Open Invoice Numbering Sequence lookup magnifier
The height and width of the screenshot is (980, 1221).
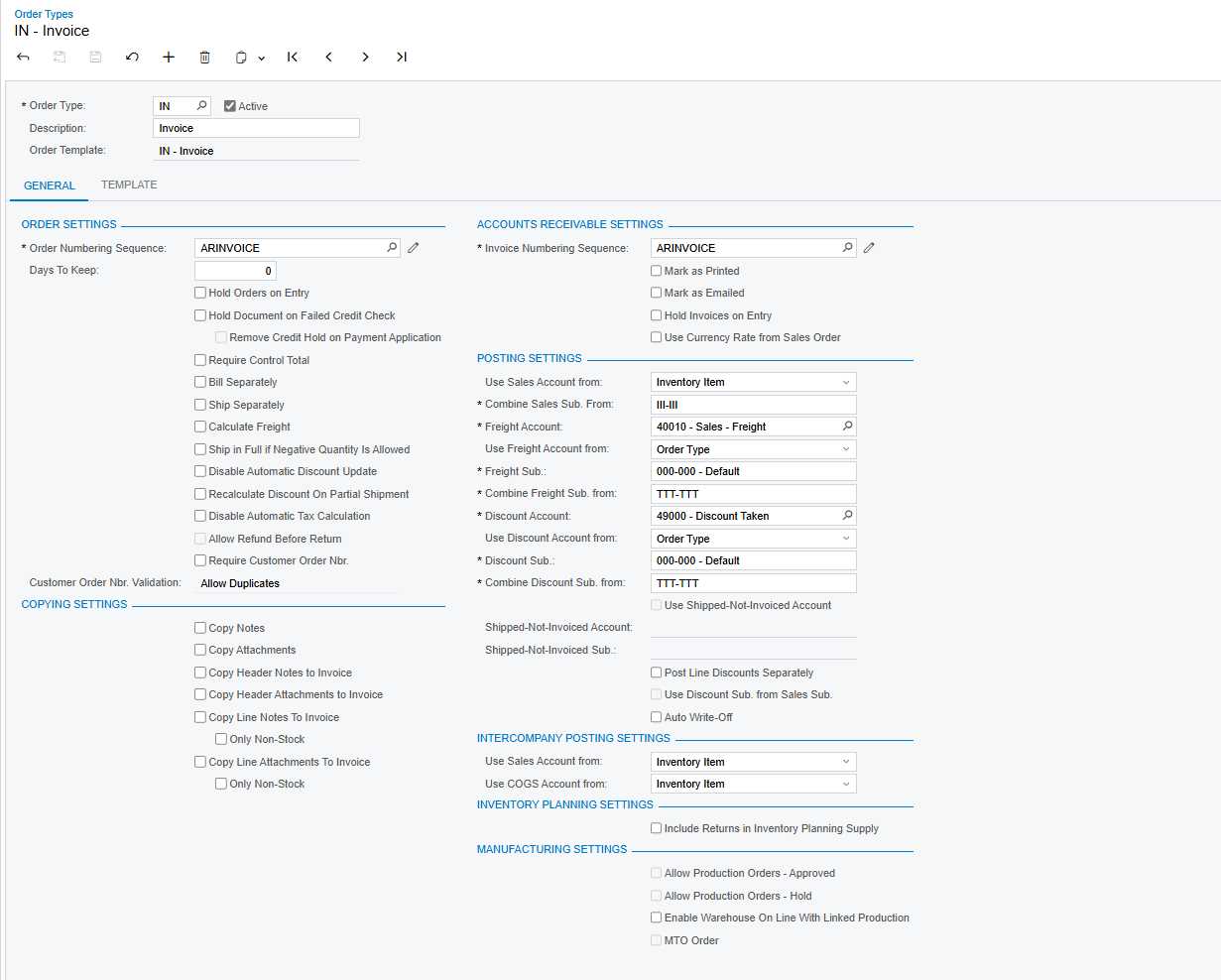847,248
